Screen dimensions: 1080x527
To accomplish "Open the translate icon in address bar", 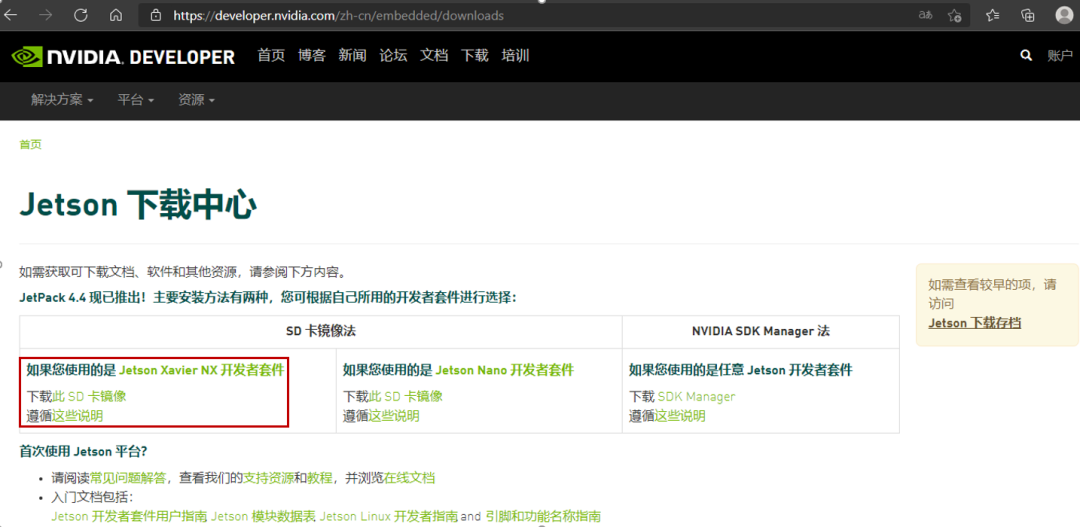I will point(925,15).
